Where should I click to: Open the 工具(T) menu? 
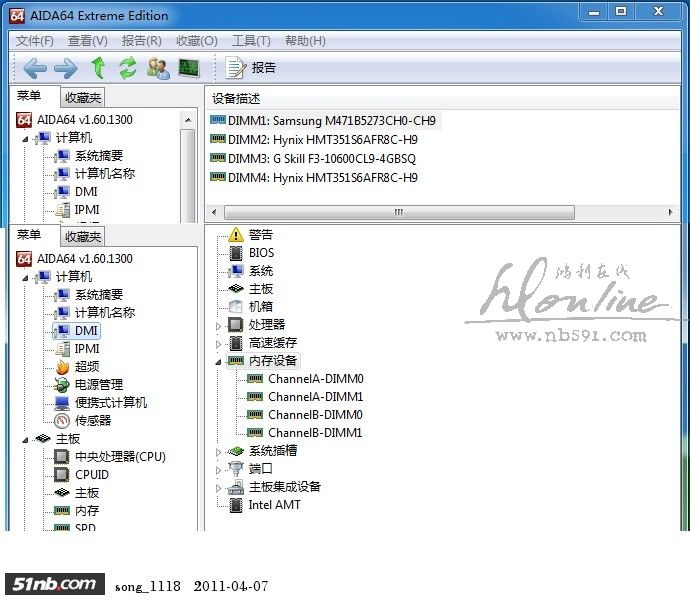coord(251,41)
